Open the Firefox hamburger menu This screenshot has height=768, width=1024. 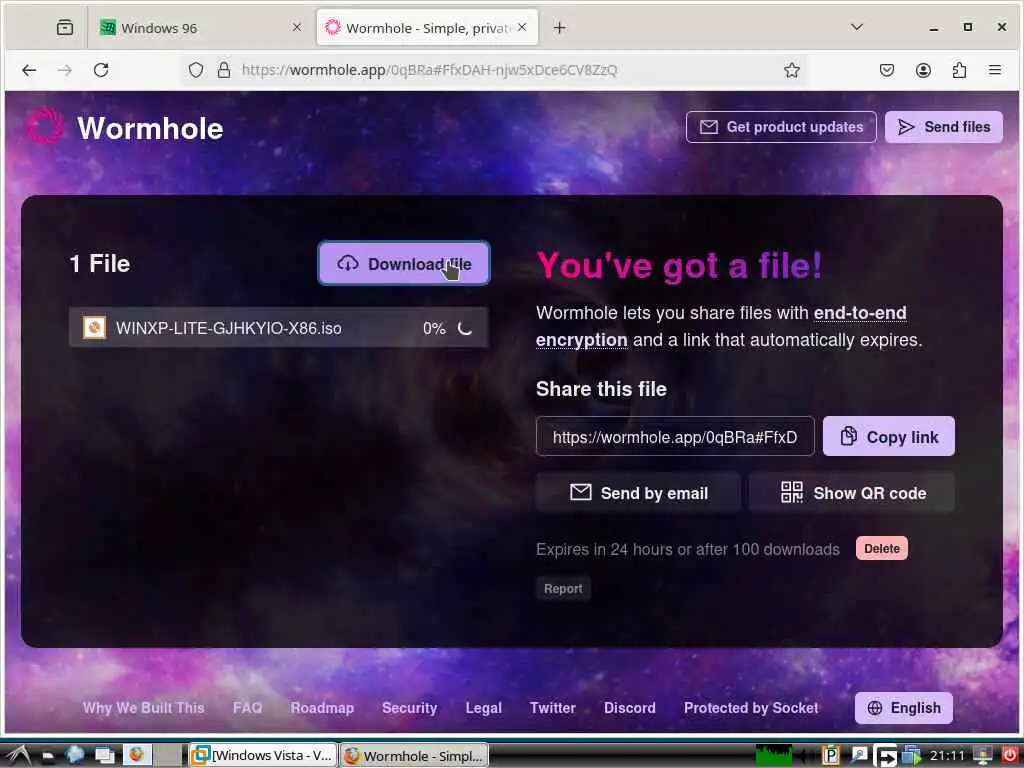[x=995, y=70]
